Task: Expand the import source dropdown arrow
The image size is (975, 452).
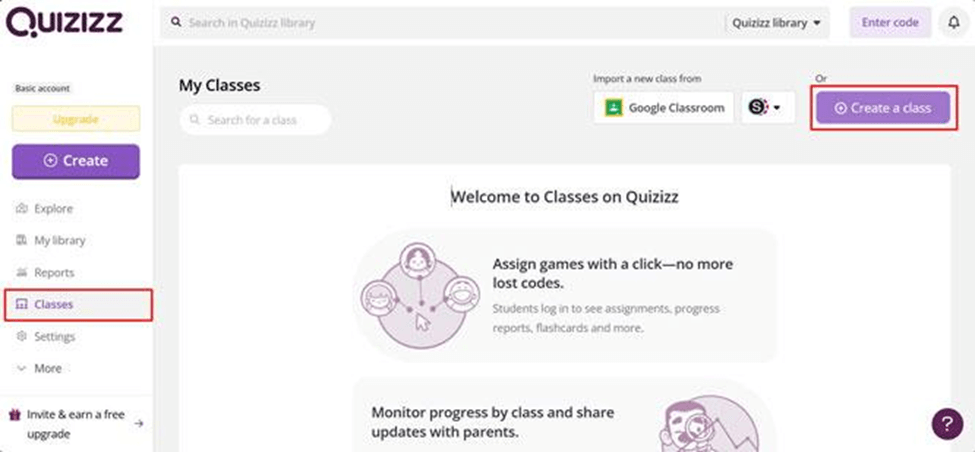Action: [x=777, y=108]
